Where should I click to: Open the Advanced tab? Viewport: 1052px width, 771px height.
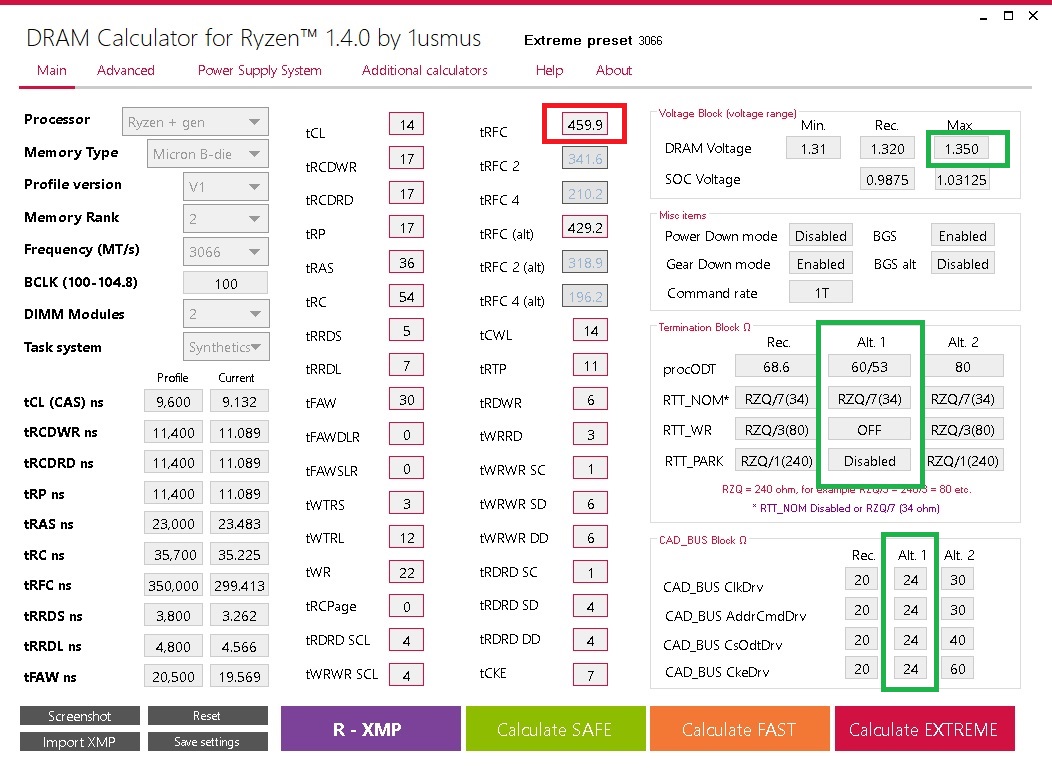[125, 70]
